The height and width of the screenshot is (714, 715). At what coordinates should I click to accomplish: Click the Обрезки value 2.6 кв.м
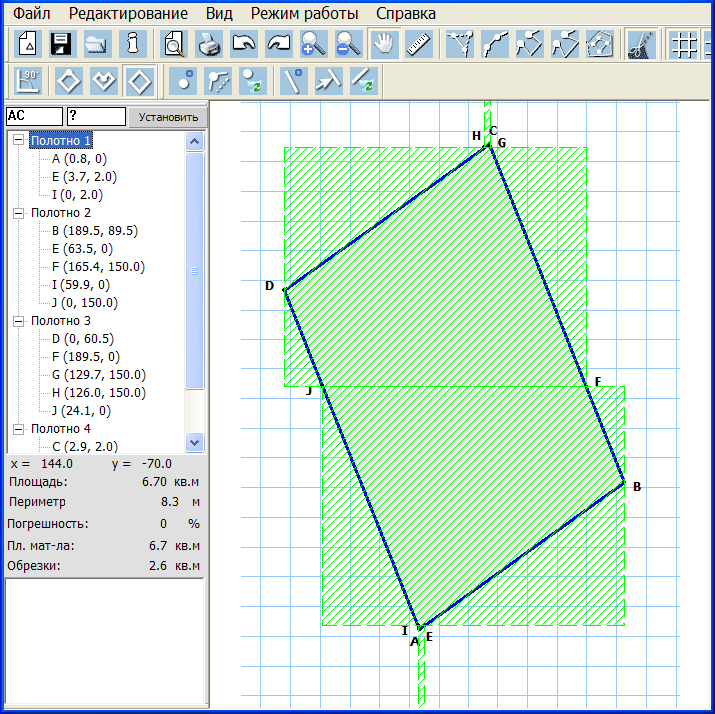[x=174, y=566]
